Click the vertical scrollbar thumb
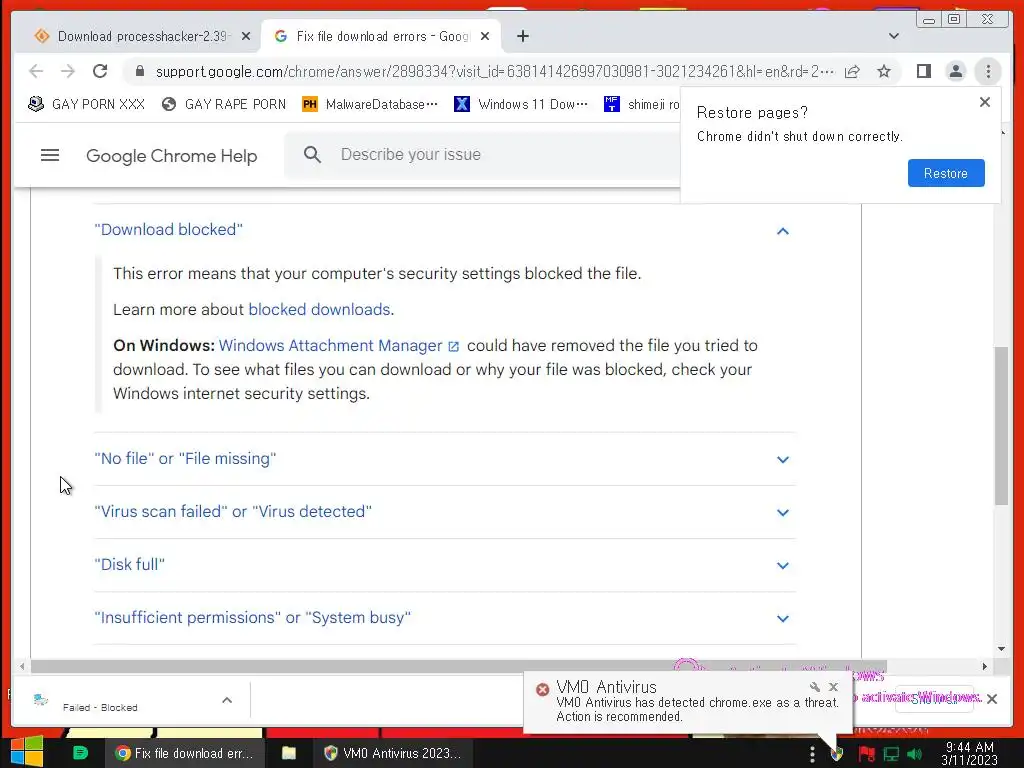The height and width of the screenshot is (768, 1024). pos(1001,425)
